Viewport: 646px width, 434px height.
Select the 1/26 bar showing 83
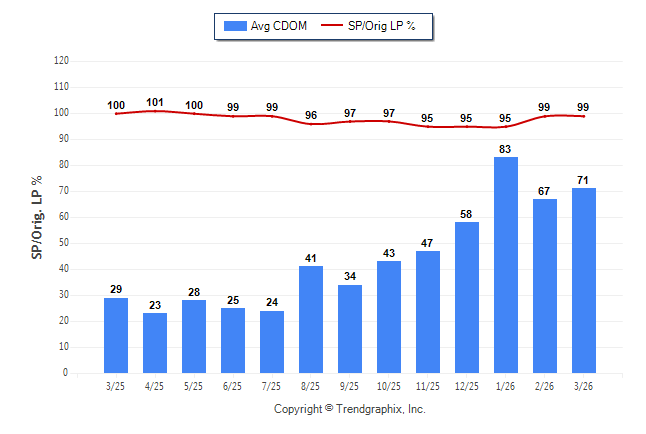(506, 265)
